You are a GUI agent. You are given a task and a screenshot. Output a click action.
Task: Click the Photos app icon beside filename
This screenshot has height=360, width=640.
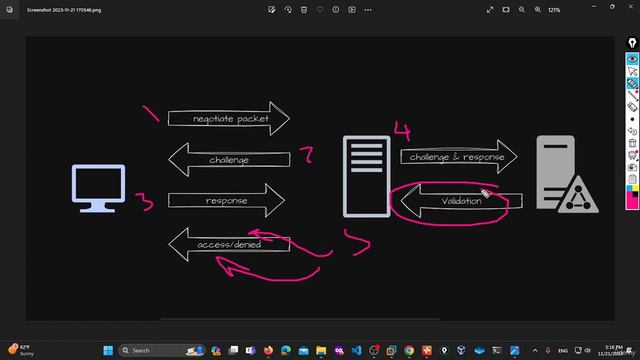tap(9, 10)
